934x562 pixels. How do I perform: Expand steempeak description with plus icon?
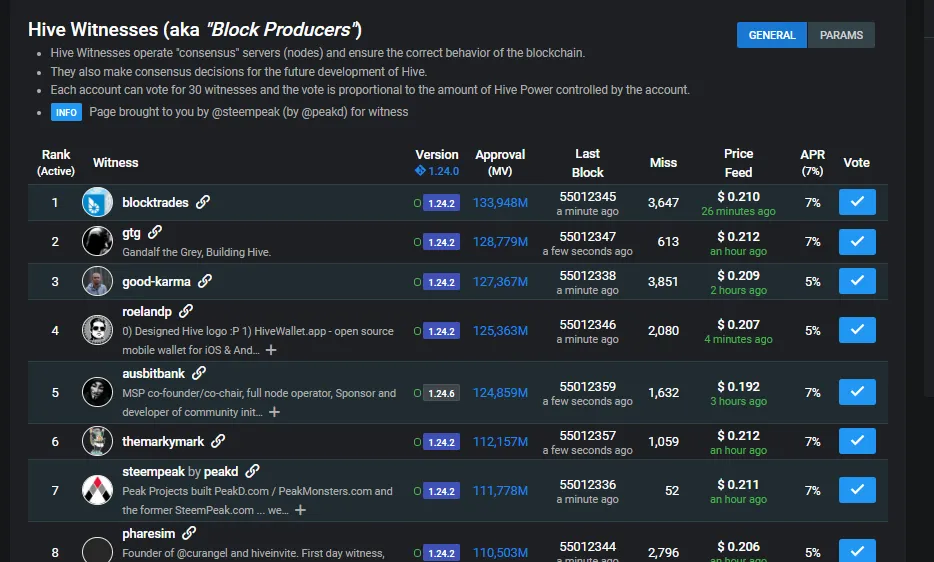tap(300, 510)
